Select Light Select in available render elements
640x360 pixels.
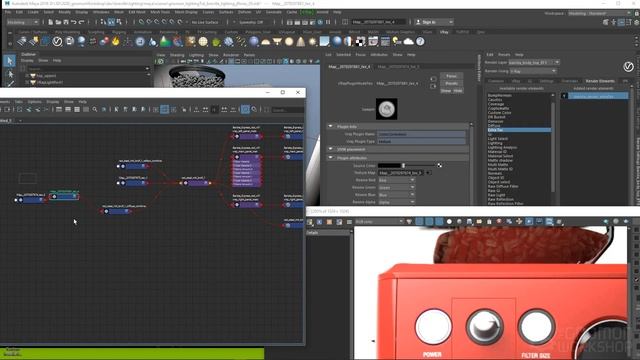click(498, 139)
